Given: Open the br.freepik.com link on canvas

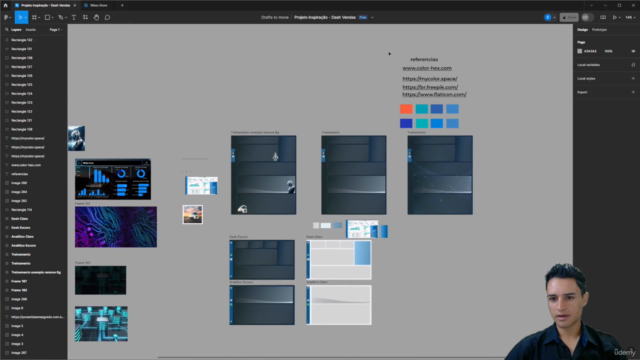Looking at the screenshot, I should [x=430, y=87].
